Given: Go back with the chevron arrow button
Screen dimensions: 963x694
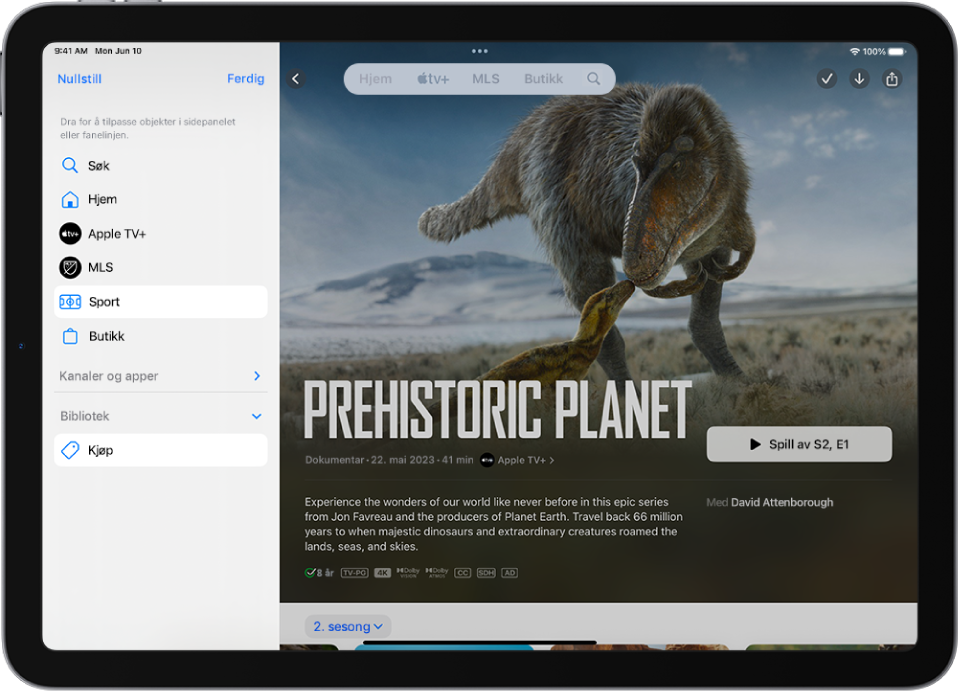Looking at the screenshot, I should pyautogui.click(x=296, y=79).
